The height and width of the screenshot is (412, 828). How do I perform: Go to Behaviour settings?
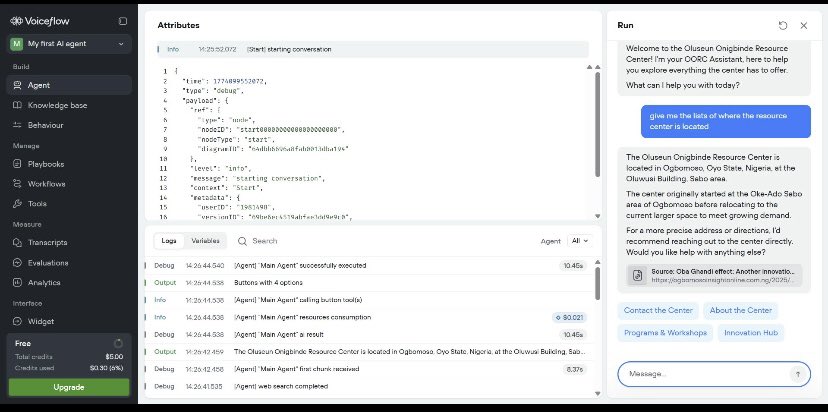click(x=46, y=125)
